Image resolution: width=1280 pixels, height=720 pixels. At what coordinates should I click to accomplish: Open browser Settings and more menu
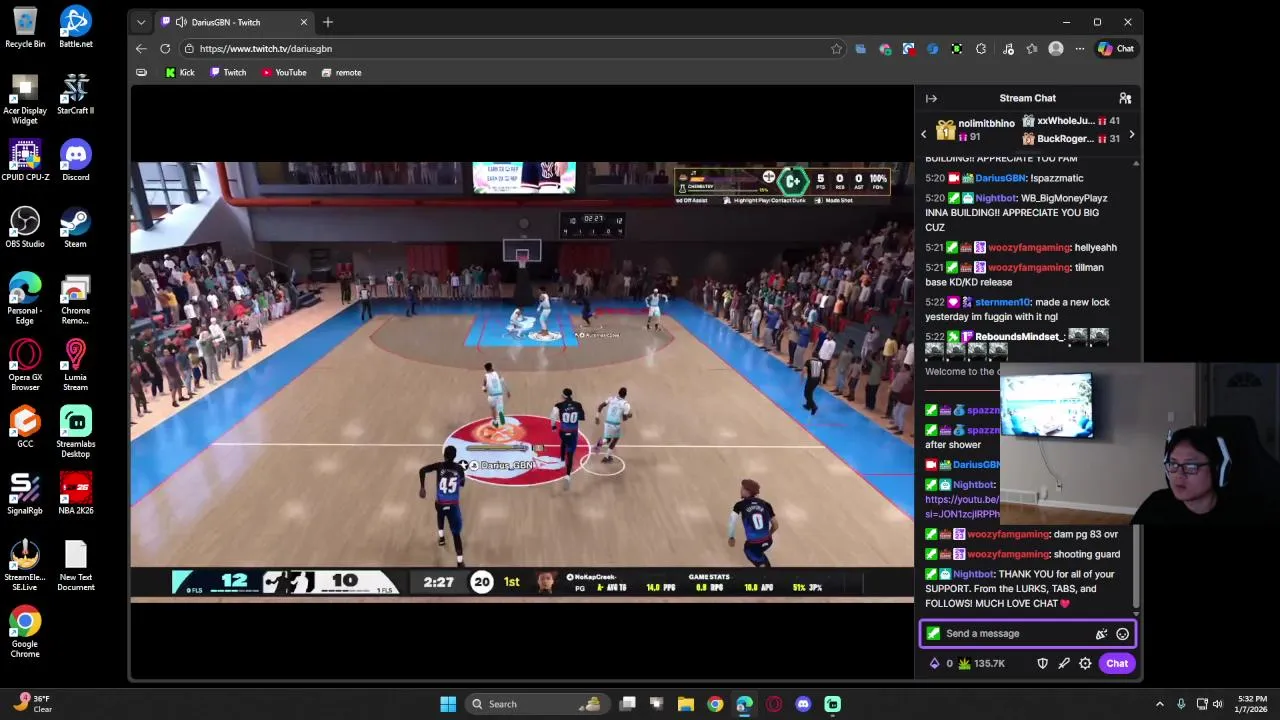click(x=1080, y=49)
